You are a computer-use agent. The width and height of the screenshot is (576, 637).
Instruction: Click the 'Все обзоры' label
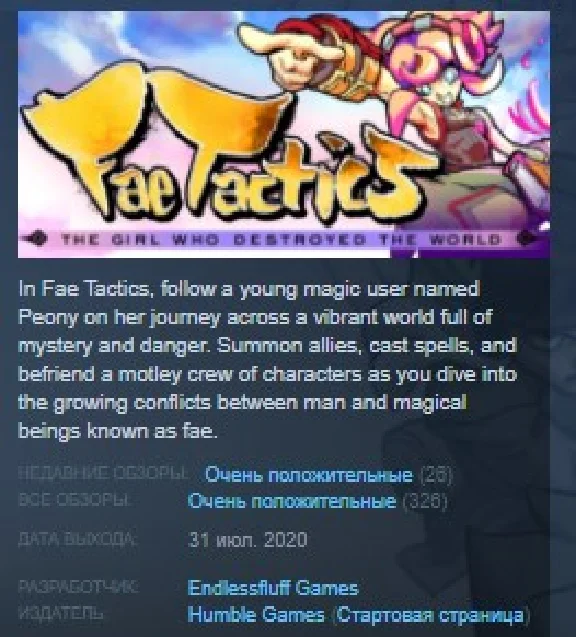74,500
